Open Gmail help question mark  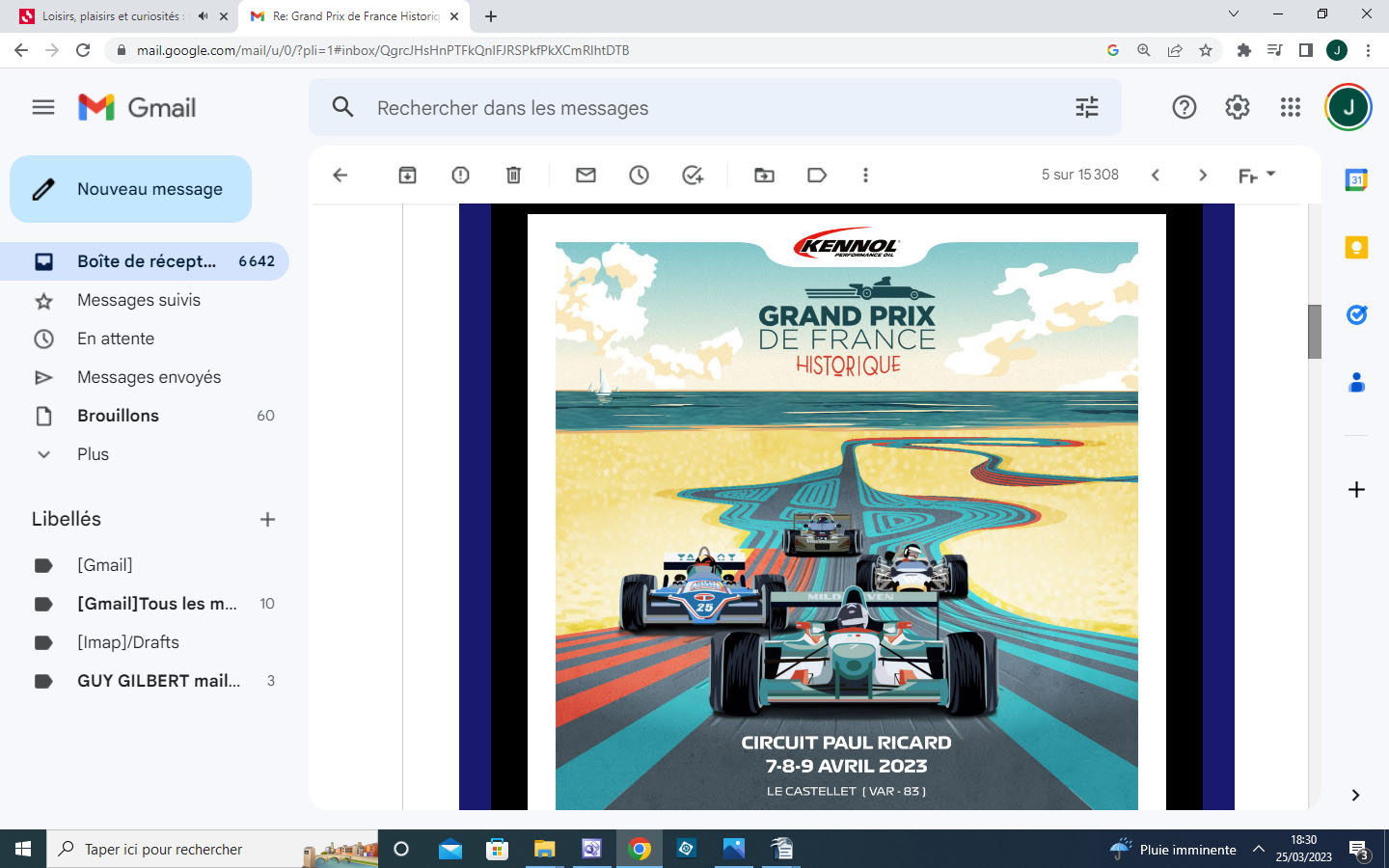click(x=1185, y=107)
